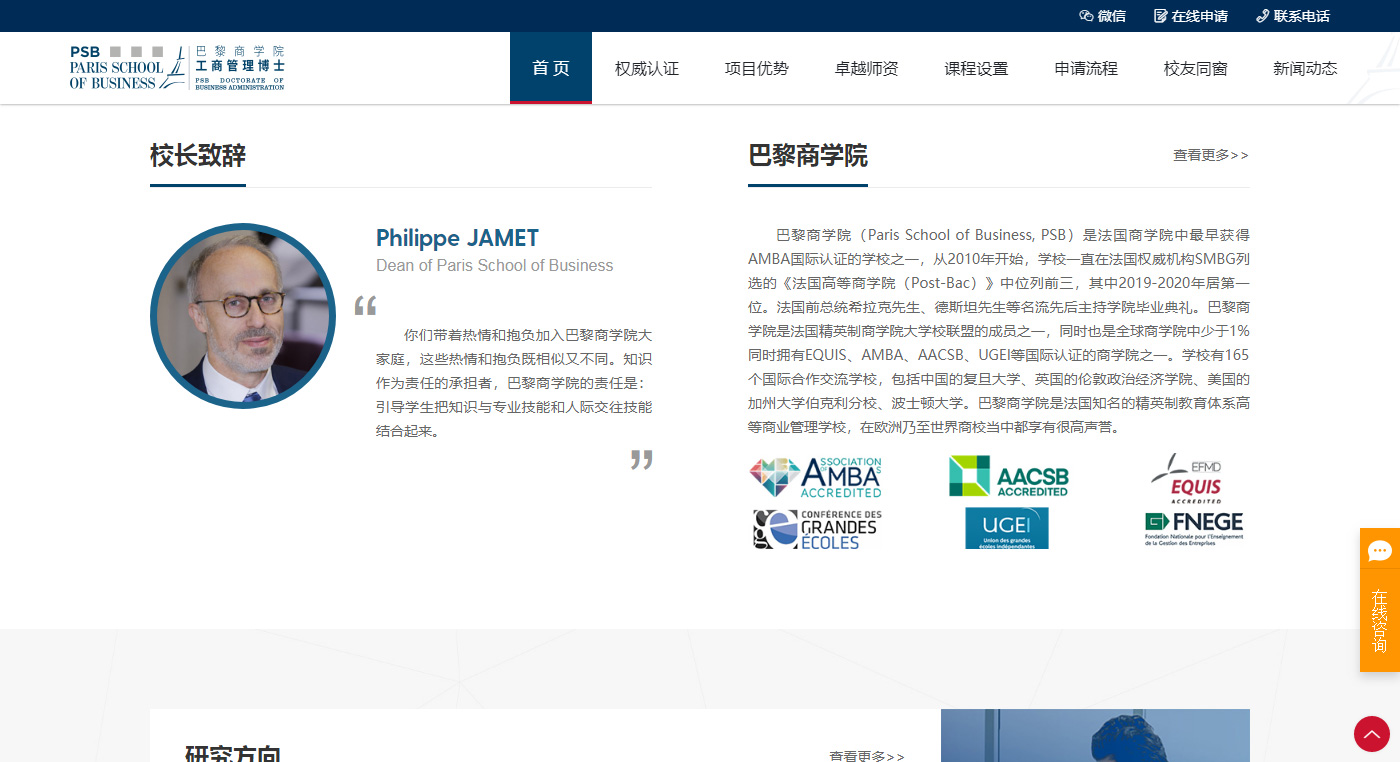Image resolution: width=1400 pixels, height=762 pixels.
Task: Click the dean's circular portrait photo
Action: (x=243, y=316)
